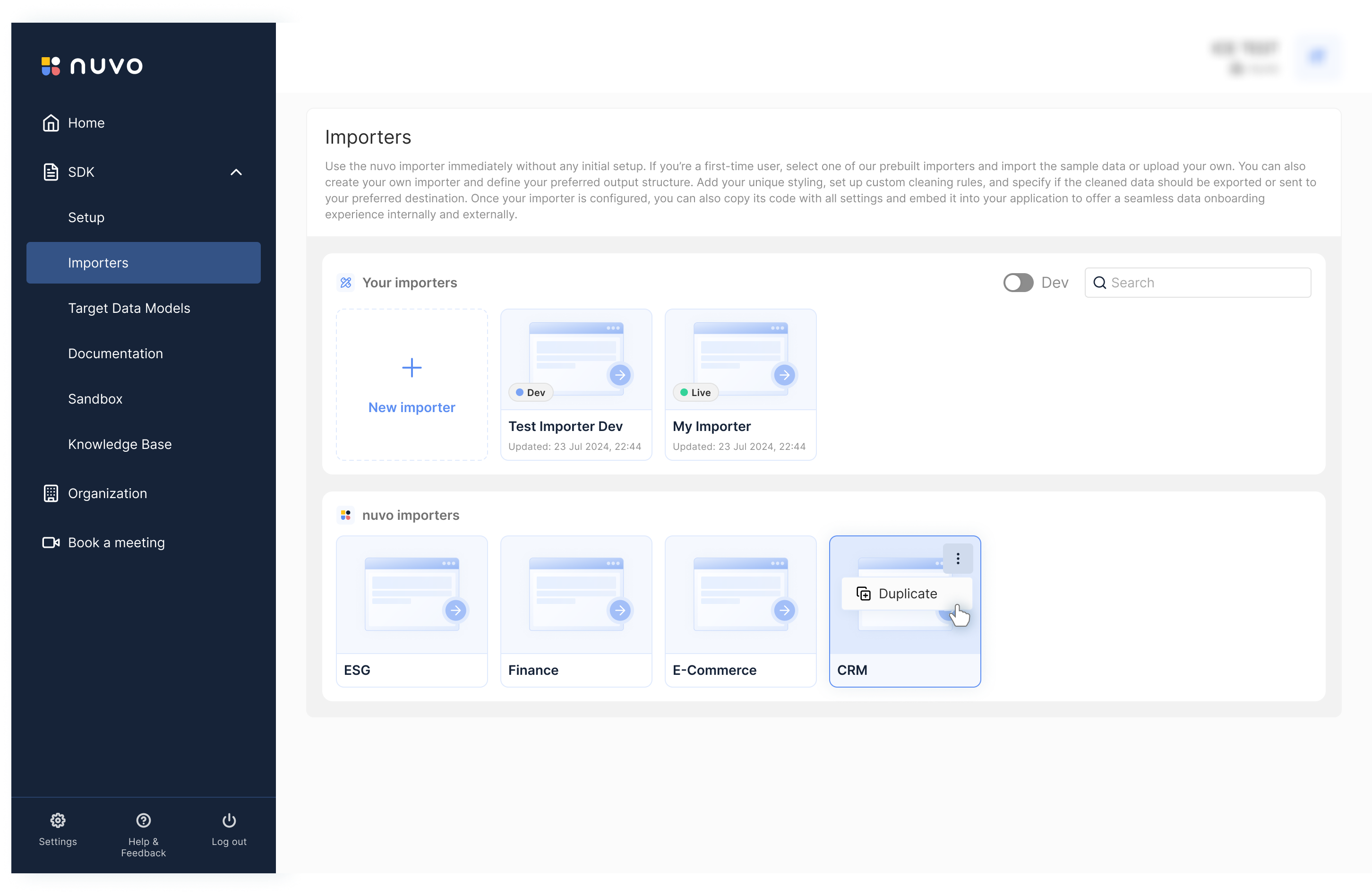The height and width of the screenshot is (896, 1372).
Task: Click the New importer label
Action: (412, 408)
